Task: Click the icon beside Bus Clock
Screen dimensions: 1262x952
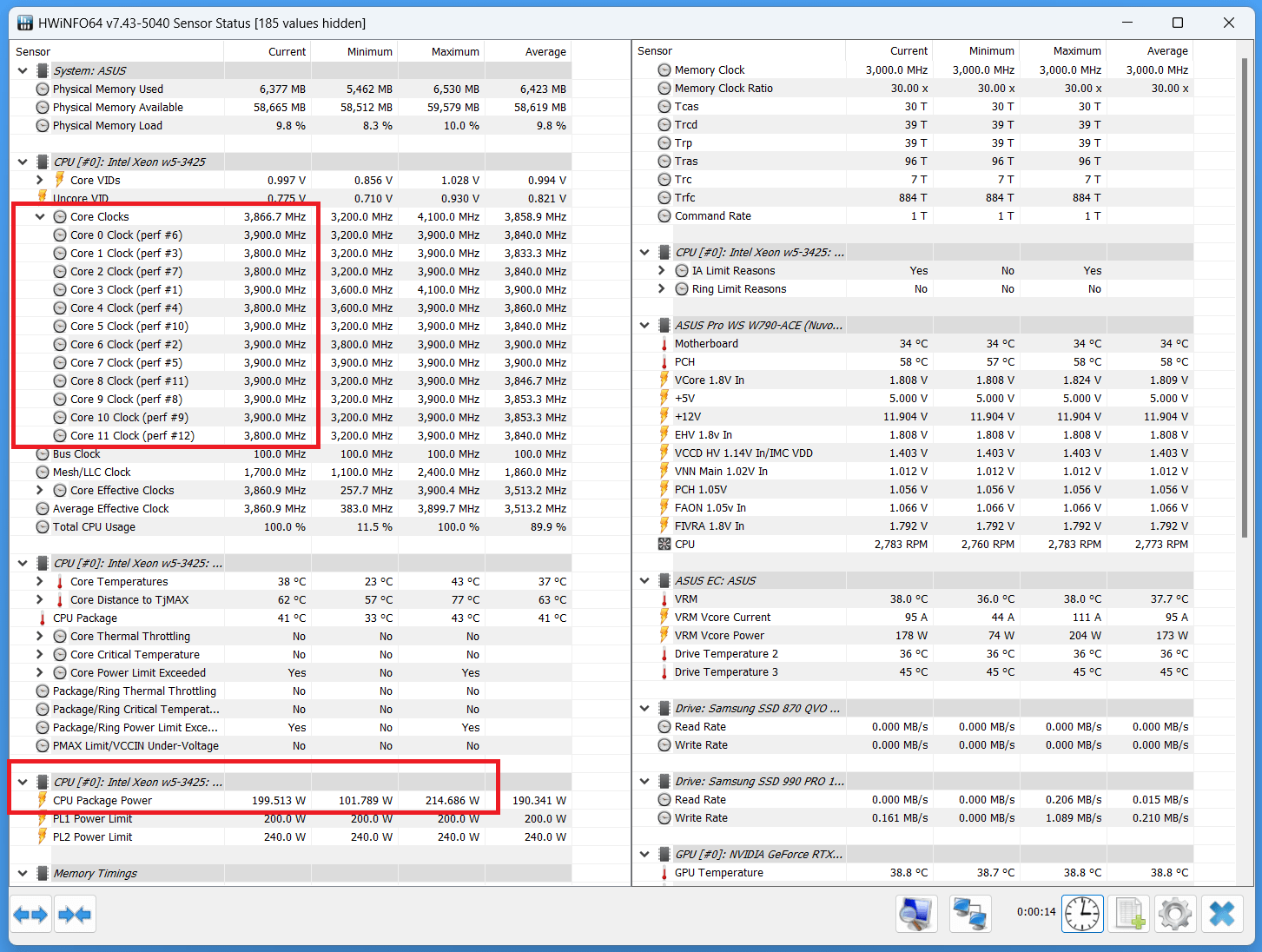Action: [43, 453]
